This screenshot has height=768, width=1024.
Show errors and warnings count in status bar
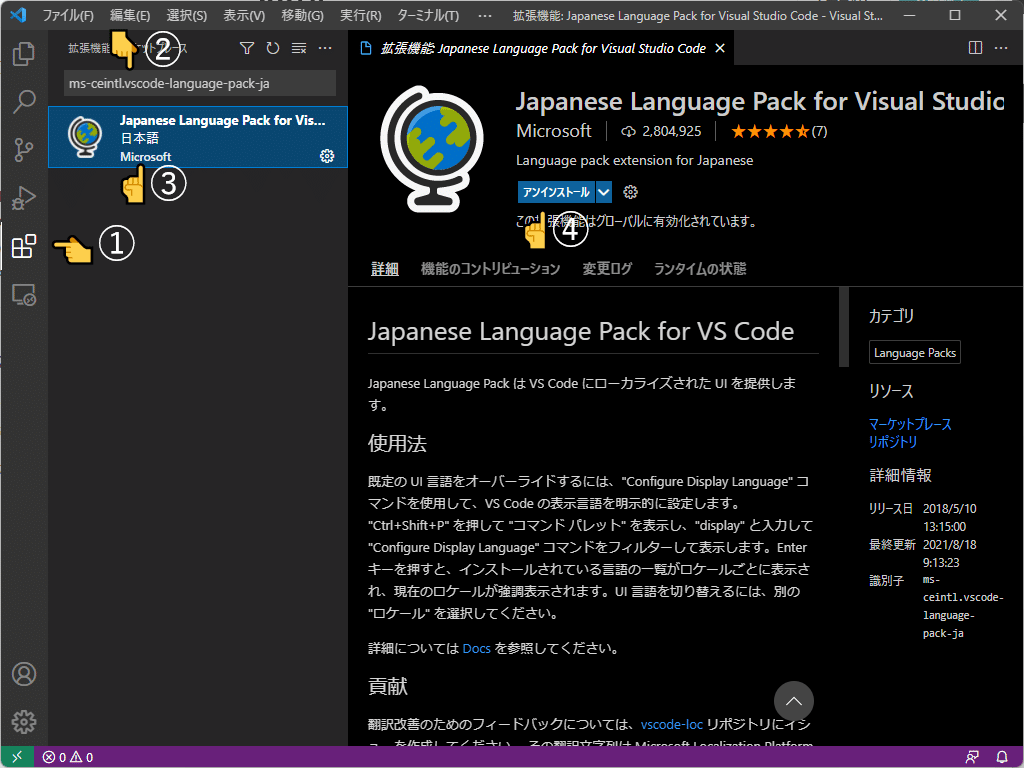[x=68, y=758]
